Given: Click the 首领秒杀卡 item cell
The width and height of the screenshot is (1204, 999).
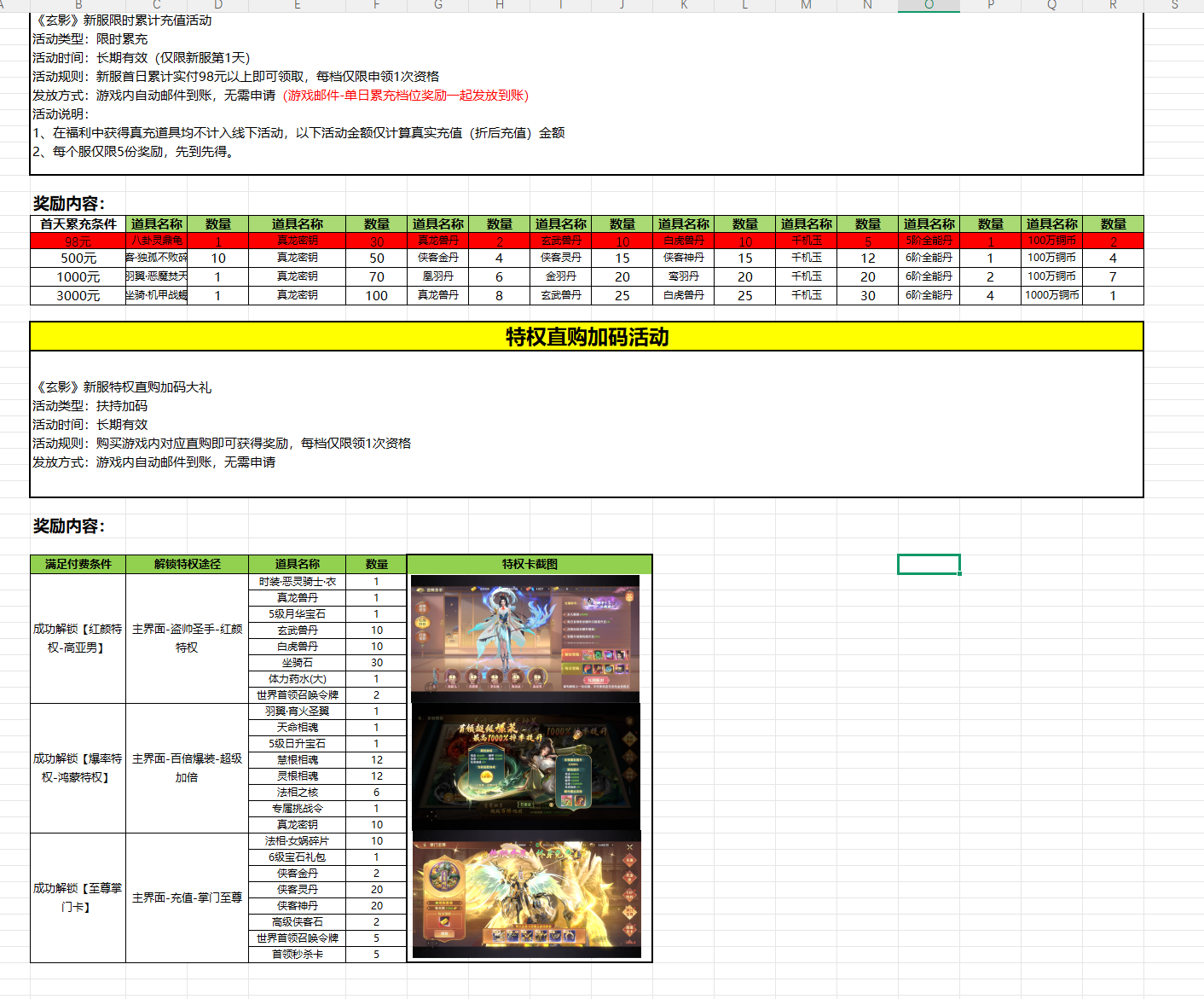Looking at the screenshot, I should click(297, 955).
